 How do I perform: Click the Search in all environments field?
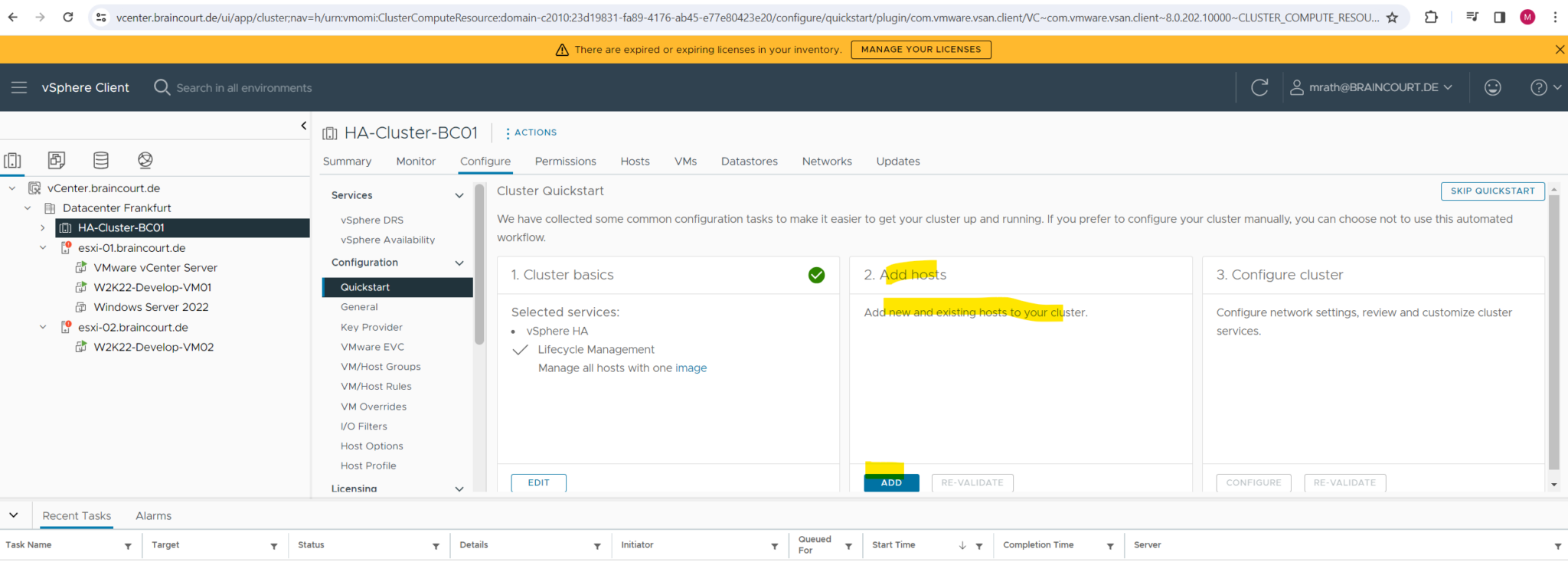tap(243, 88)
